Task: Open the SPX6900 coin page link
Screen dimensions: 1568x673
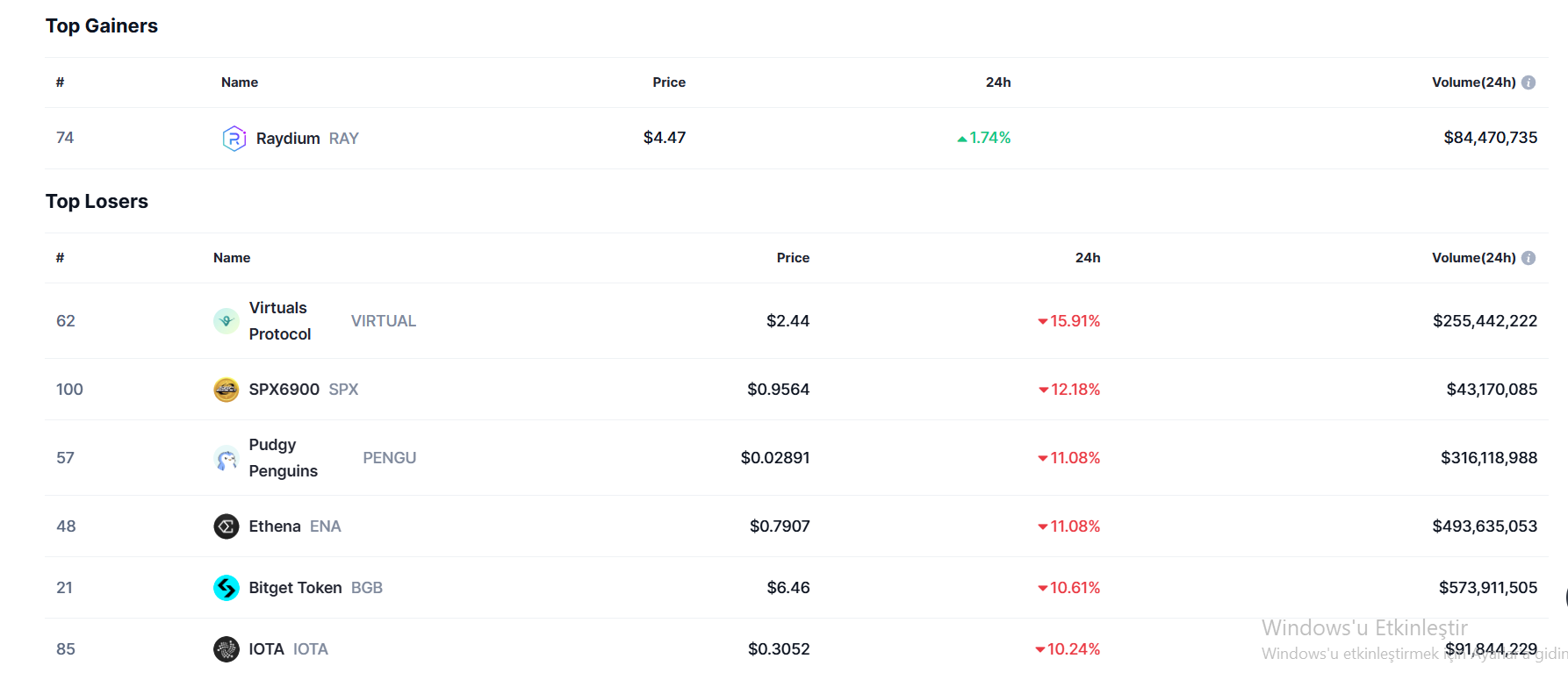Action: pyautogui.click(x=284, y=390)
